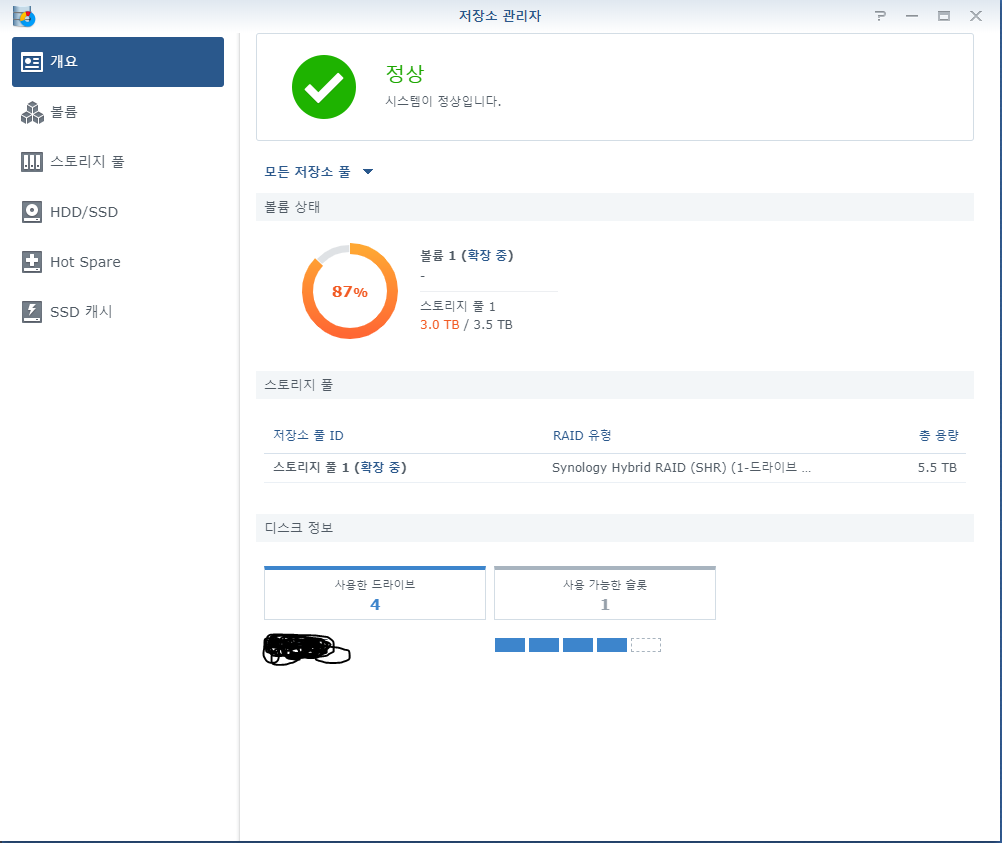Go to 스토리지 풀 section
The height and width of the screenshot is (843, 1002).
[118, 162]
